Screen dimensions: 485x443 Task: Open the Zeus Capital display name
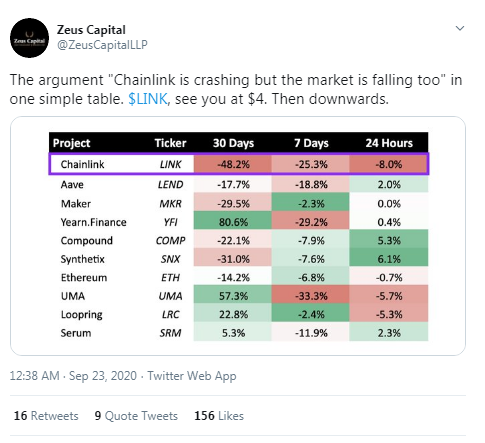click(91, 30)
